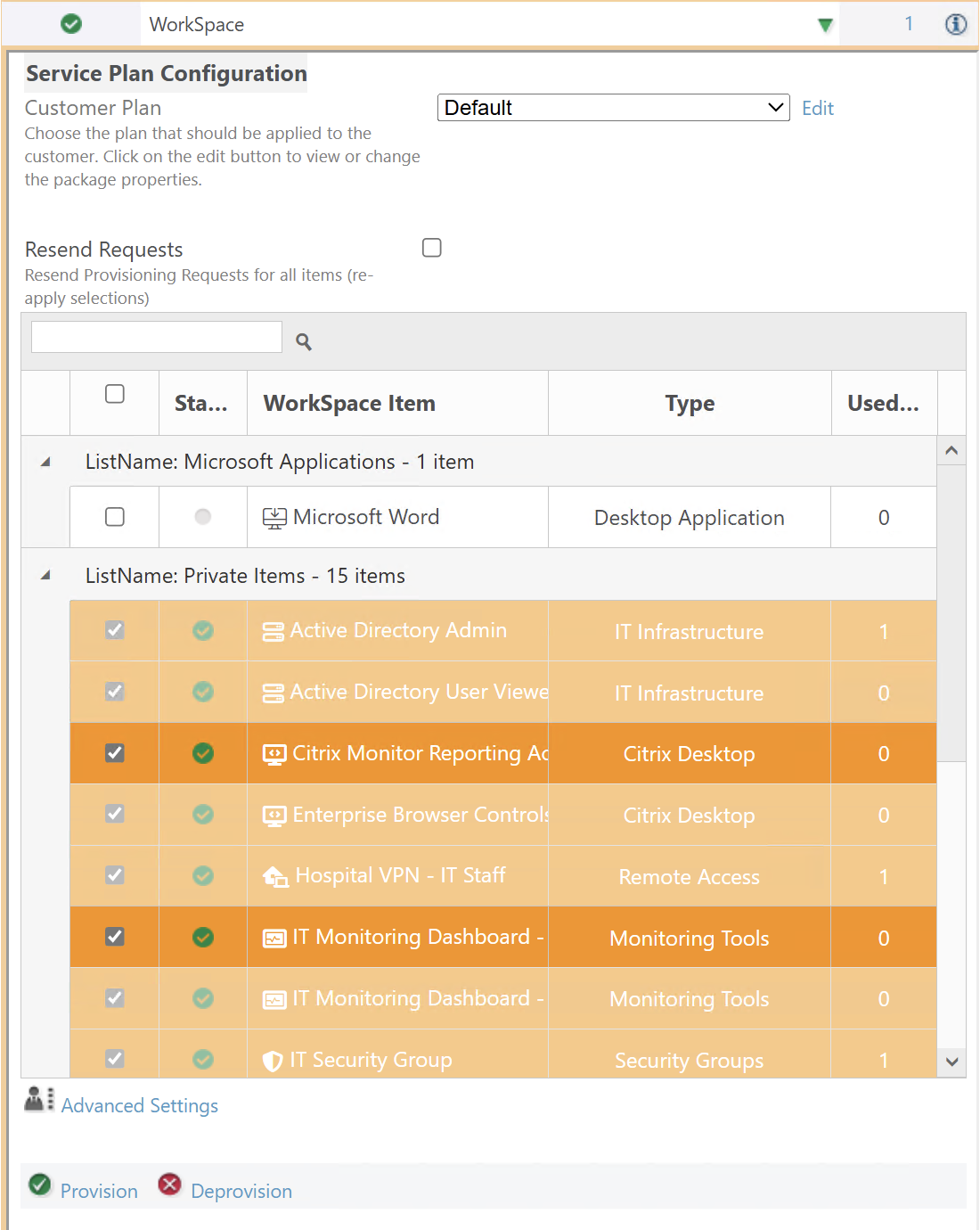
Task: Click the search magnifier icon
Action: [x=304, y=341]
